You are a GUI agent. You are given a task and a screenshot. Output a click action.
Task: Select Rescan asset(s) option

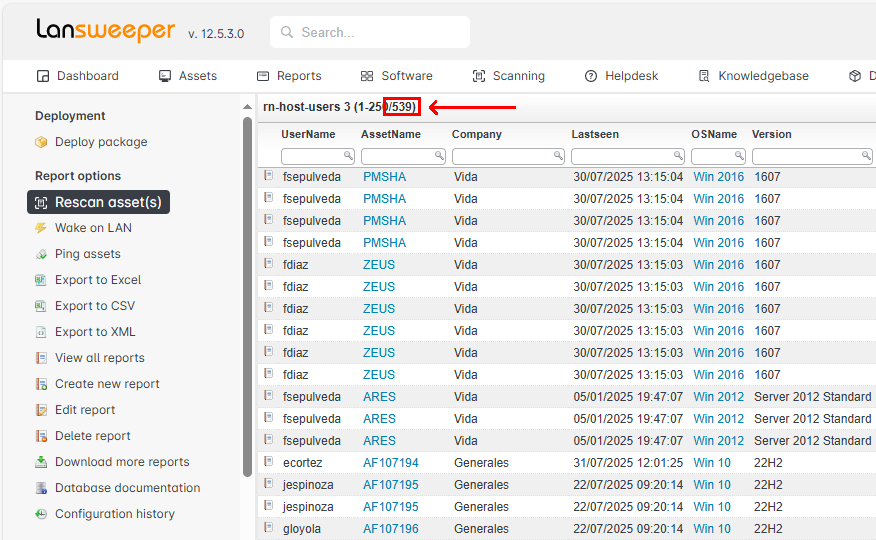point(98,202)
